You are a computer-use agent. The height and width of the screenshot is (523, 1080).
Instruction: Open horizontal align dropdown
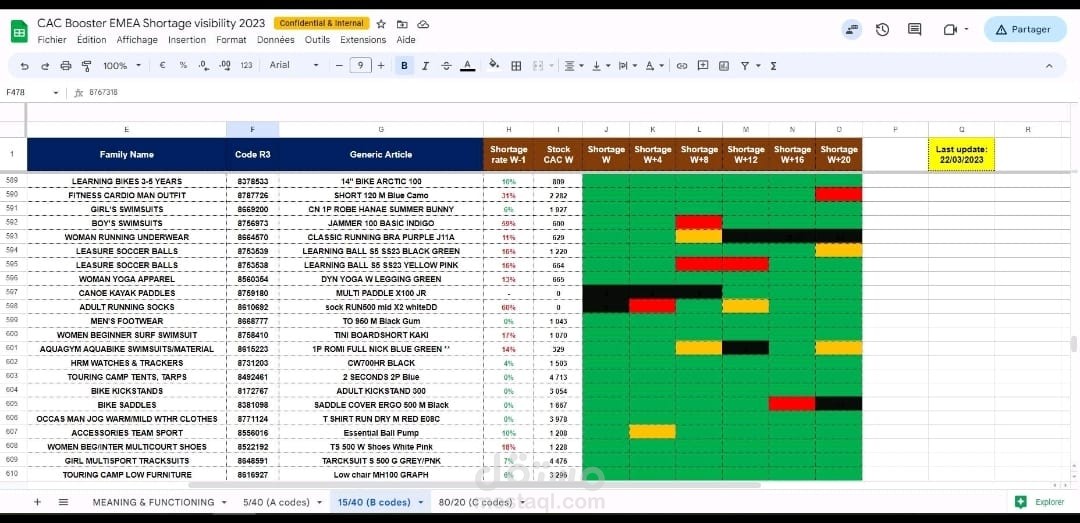pos(575,65)
